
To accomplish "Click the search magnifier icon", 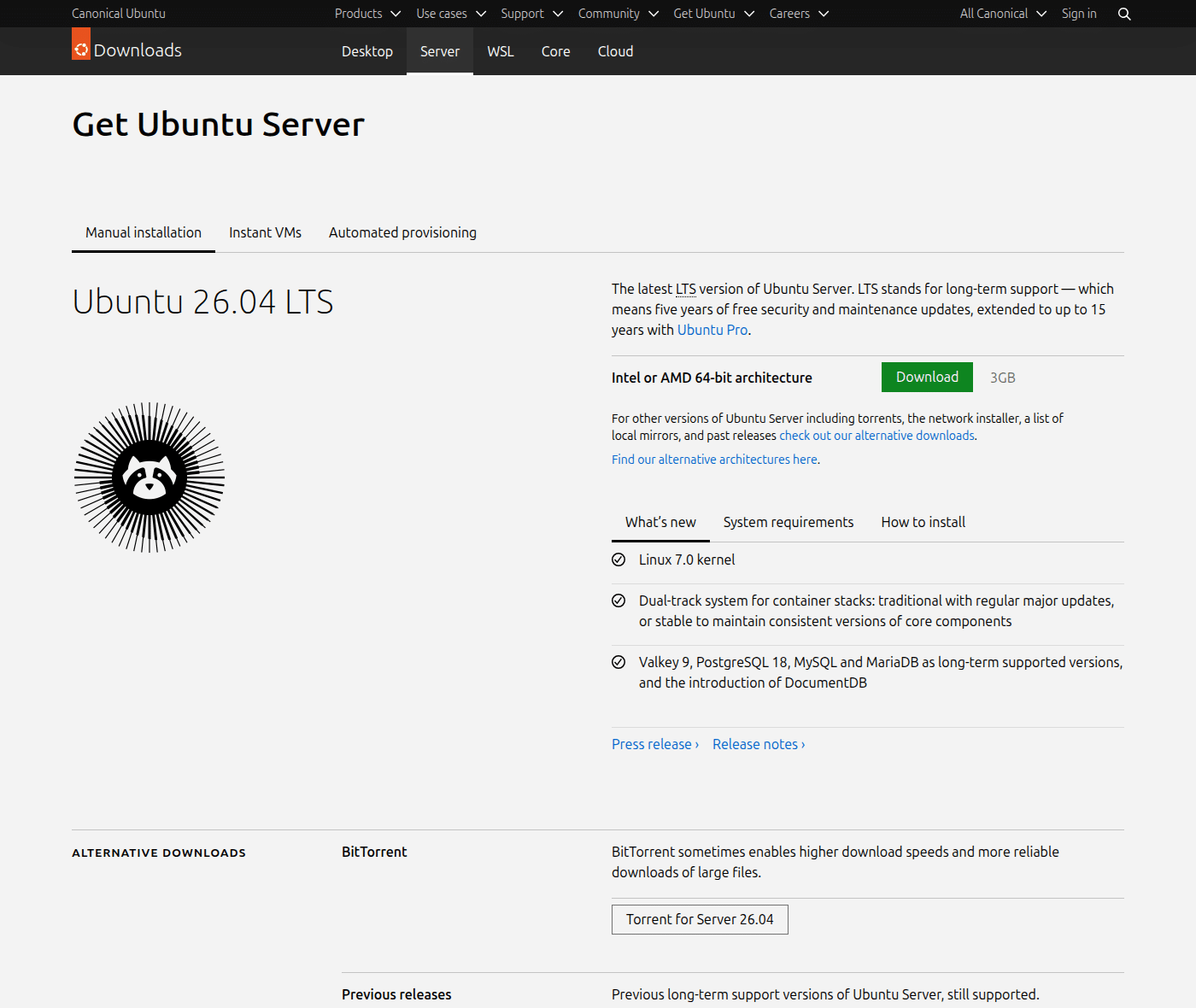I will click(1124, 14).
